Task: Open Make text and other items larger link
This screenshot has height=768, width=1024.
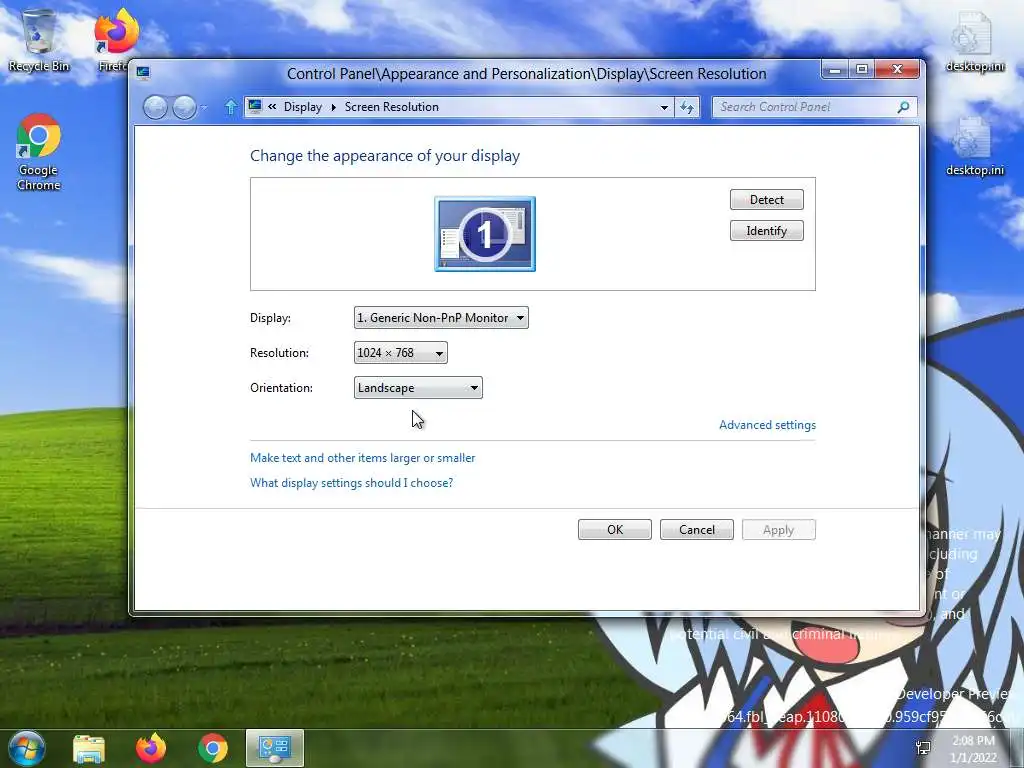Action: (x=362, y=458)
